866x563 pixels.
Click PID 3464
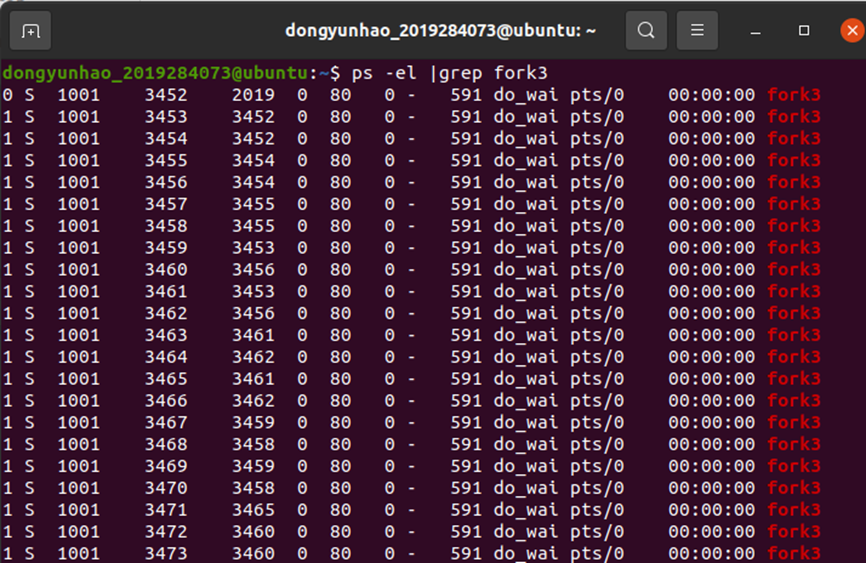(166, 357)
